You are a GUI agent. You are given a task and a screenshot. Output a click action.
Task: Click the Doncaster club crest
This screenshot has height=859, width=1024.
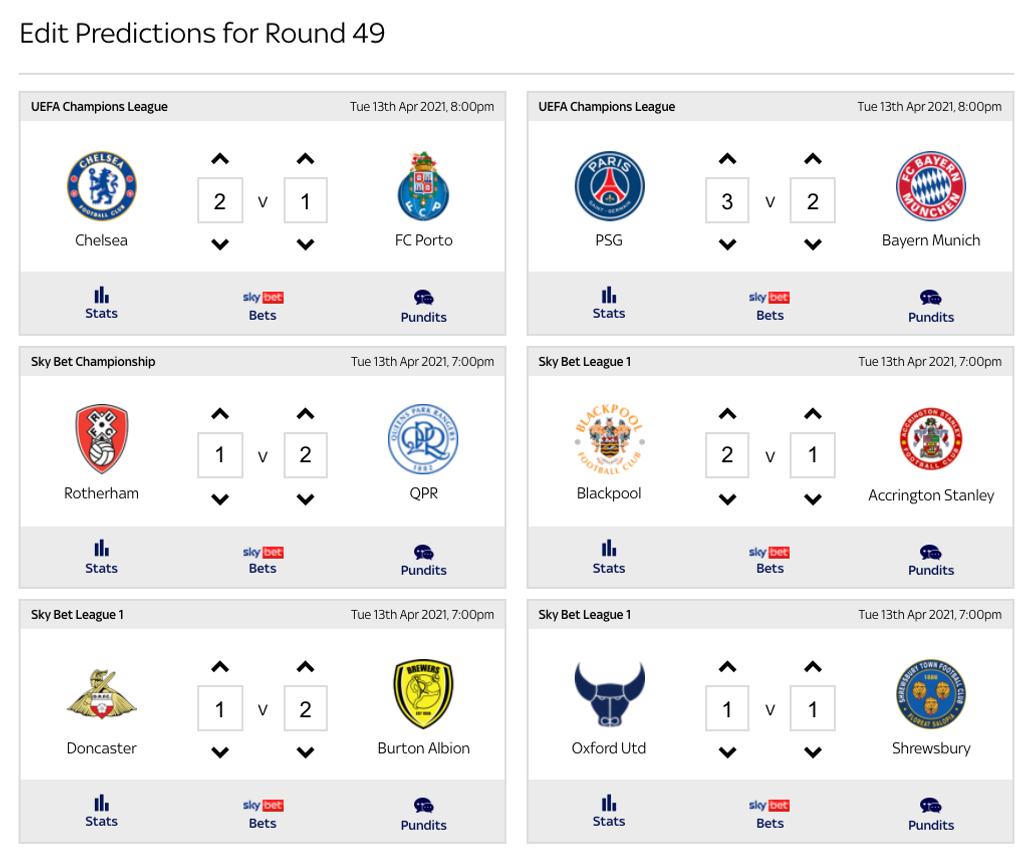click(101, 694)
